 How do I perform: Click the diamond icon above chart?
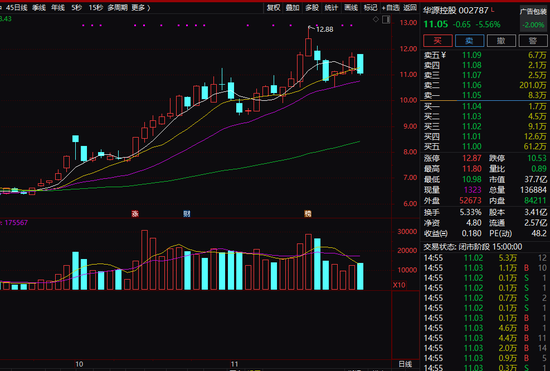coord(376,19)
